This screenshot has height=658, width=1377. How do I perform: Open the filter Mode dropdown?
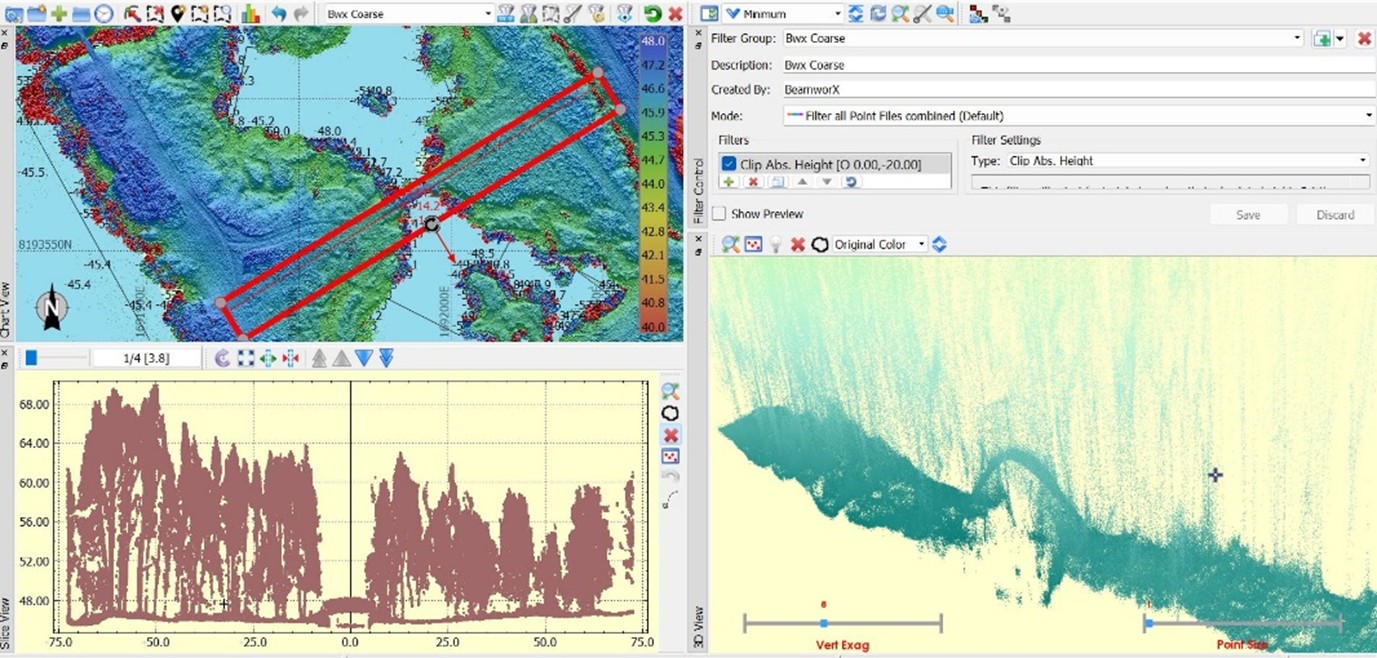[x=1369, y=116]
